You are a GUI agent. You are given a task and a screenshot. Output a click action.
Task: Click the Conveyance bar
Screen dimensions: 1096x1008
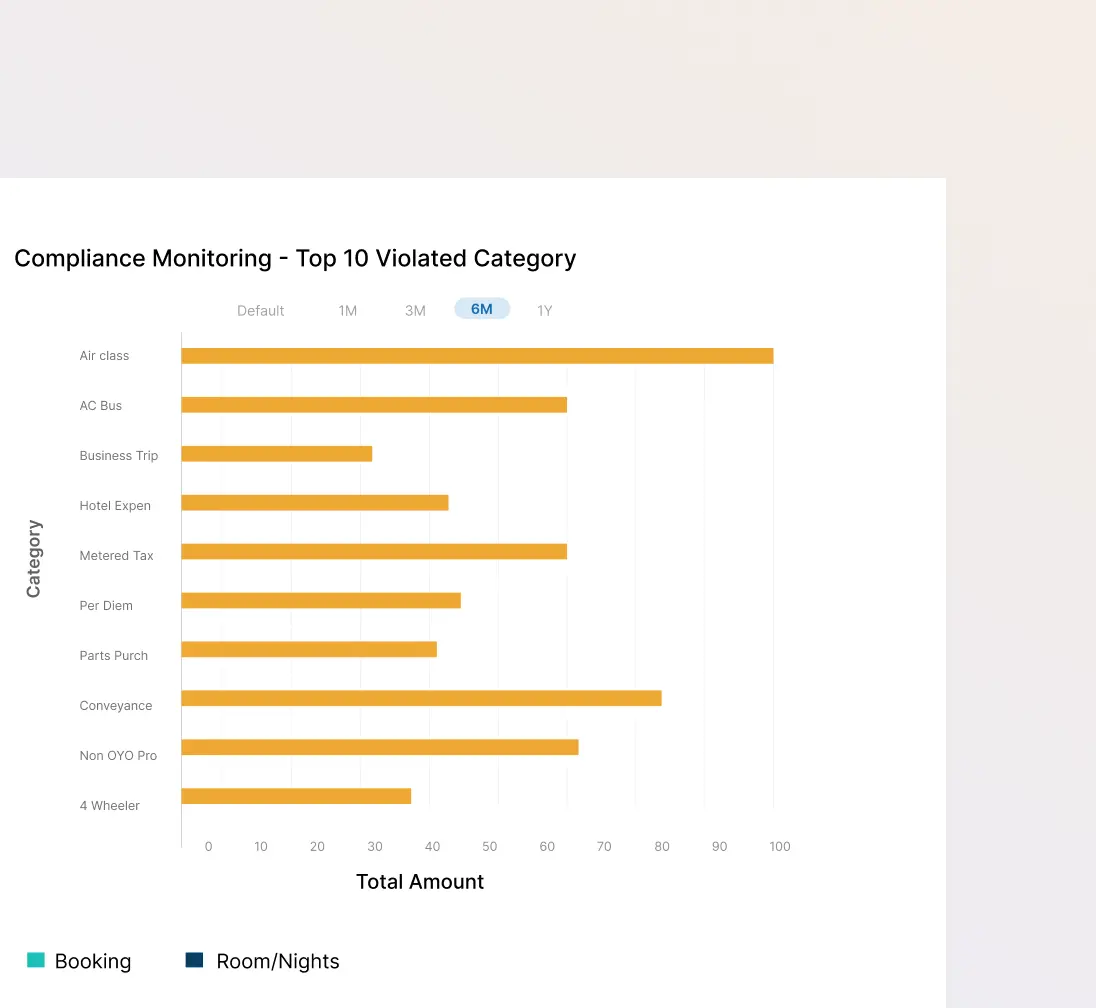pyautogui.click(x=421, y=698)
